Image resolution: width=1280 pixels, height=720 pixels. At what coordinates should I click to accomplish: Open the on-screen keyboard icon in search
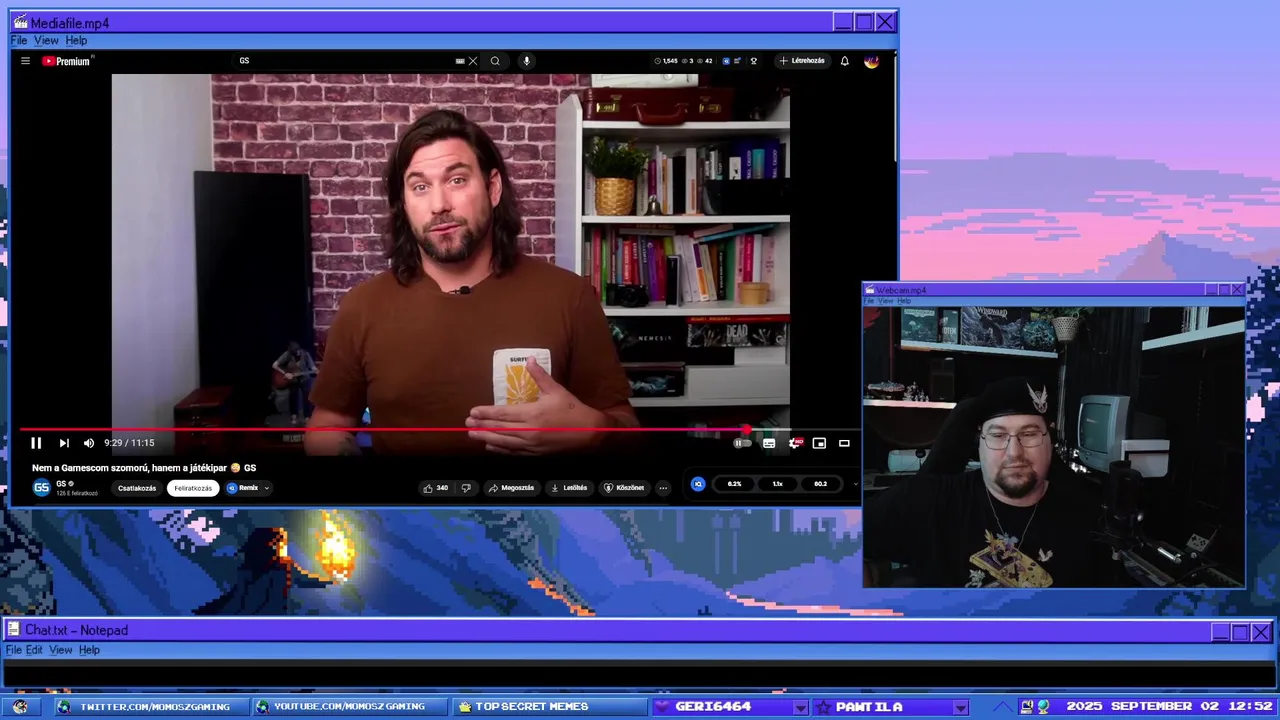coord(460,61)
